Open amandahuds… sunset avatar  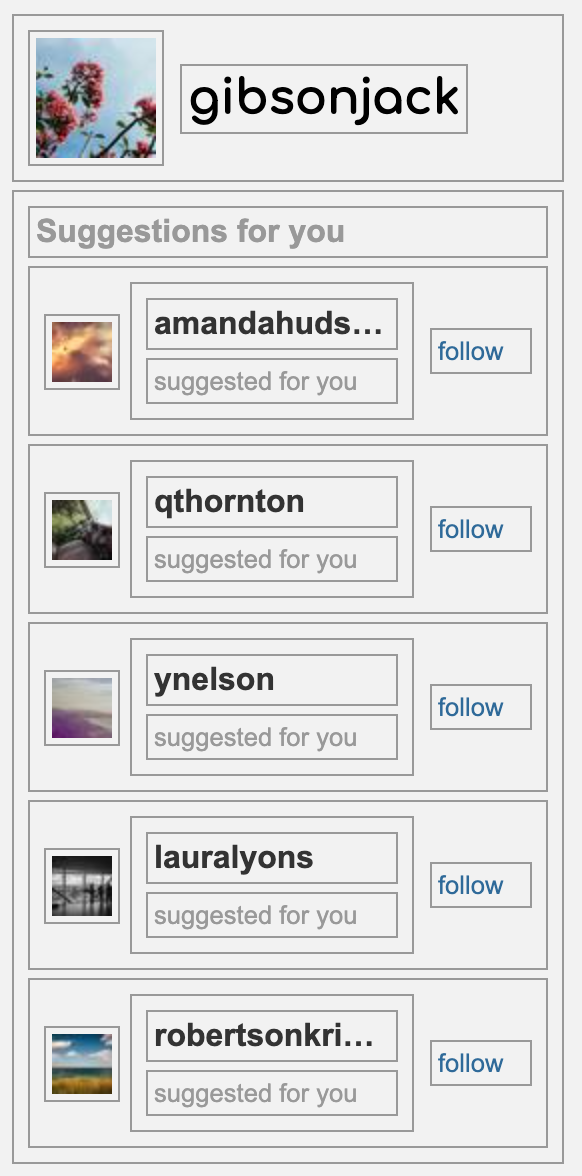pyautogui.click(x=82, y=352)
